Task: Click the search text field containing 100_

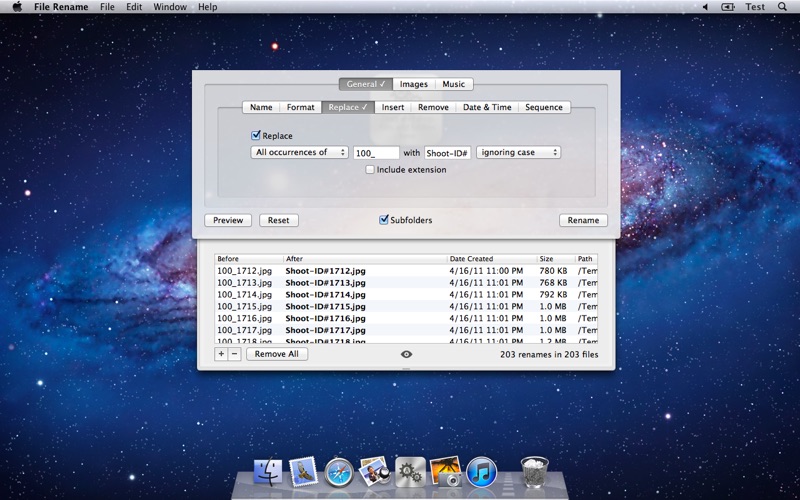Action: [x=376, y=153]
